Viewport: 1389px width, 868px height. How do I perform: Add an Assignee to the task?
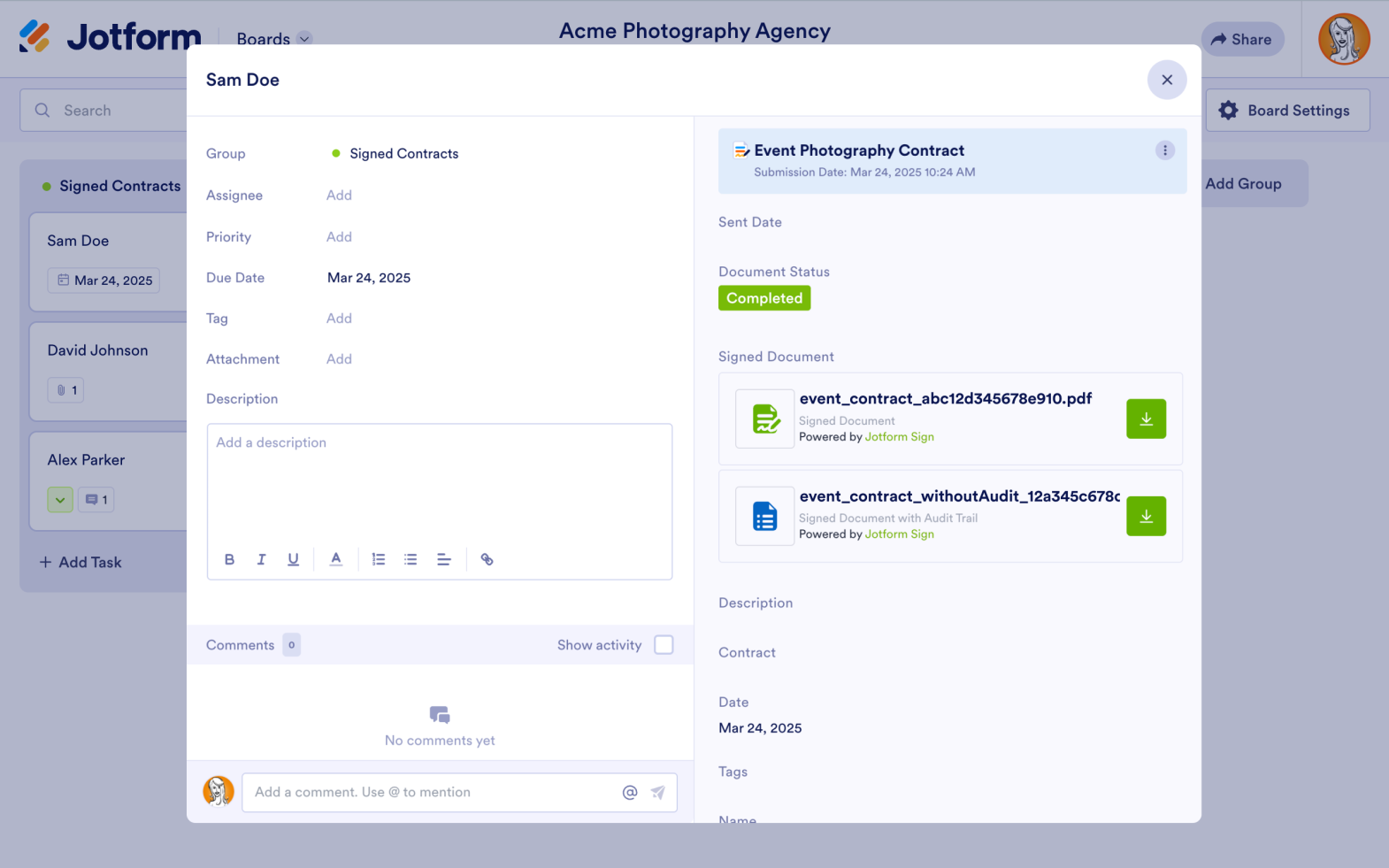click(339, 196)
